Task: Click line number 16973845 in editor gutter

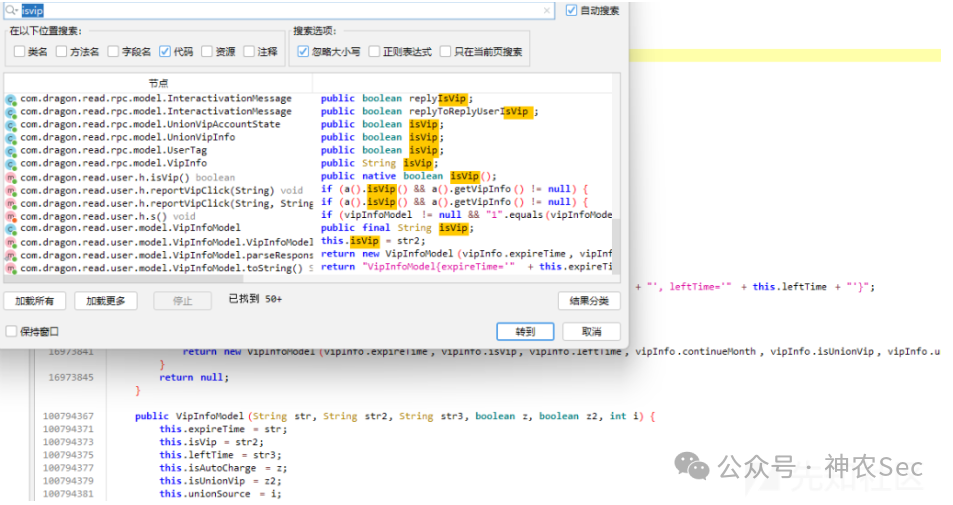Action: (71, 377)
